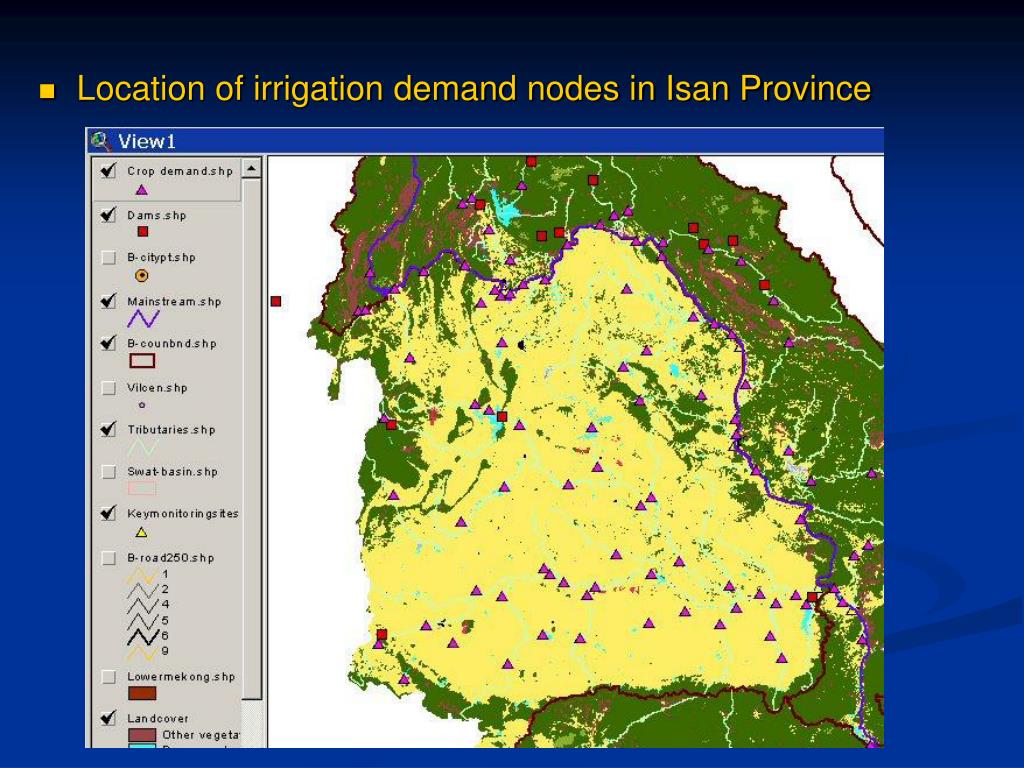Click the yellow triangle Keymonitoringsites legend symbol
Viewport: 1024px width, 768px height.
click(141, 532)
